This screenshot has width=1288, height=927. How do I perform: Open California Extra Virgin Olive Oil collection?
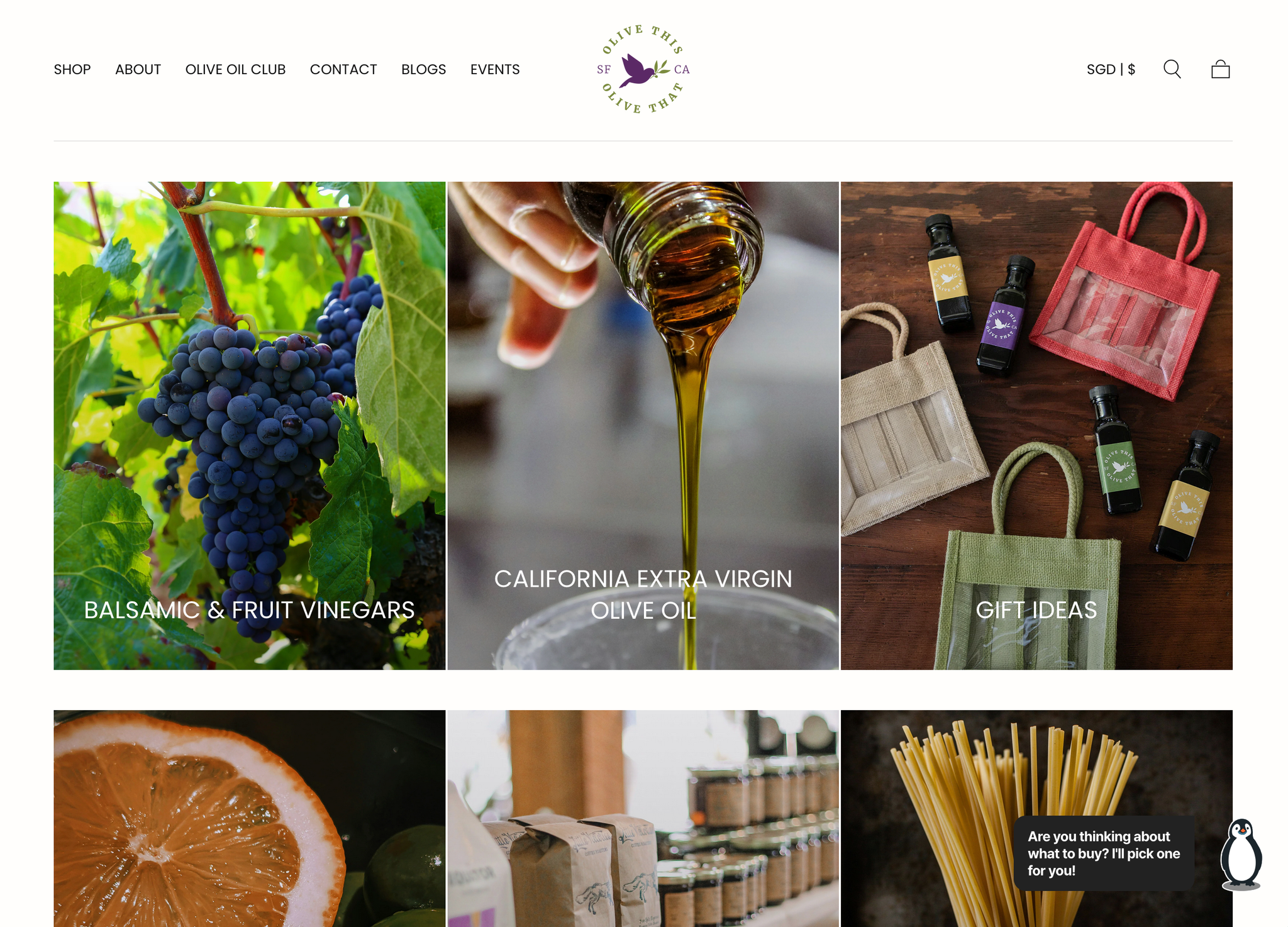(x=643, y=426)
